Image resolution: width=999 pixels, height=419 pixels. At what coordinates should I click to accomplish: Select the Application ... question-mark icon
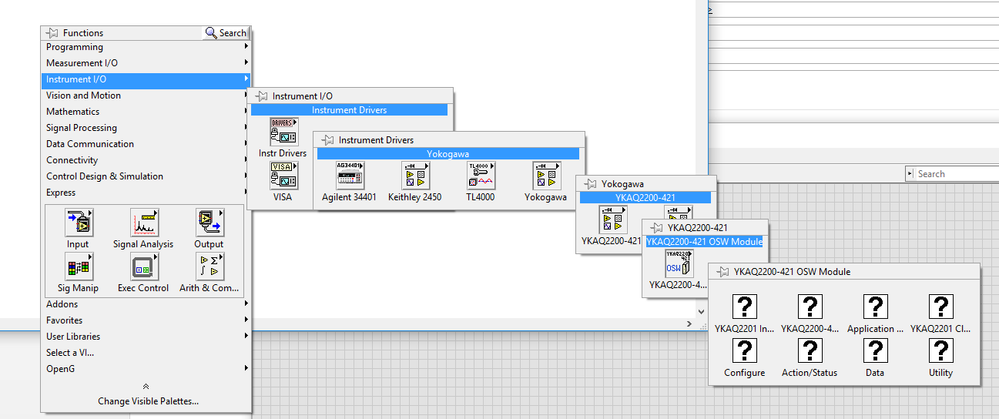(876, 307)
